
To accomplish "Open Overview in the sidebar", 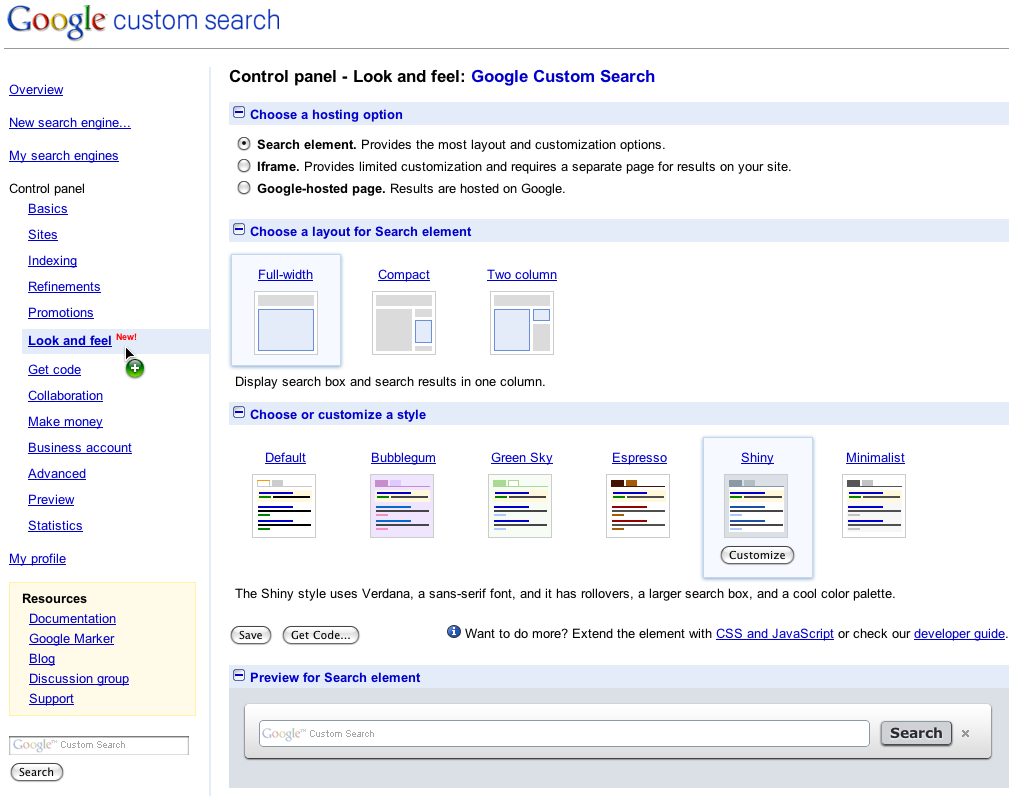I will [36, 90].
